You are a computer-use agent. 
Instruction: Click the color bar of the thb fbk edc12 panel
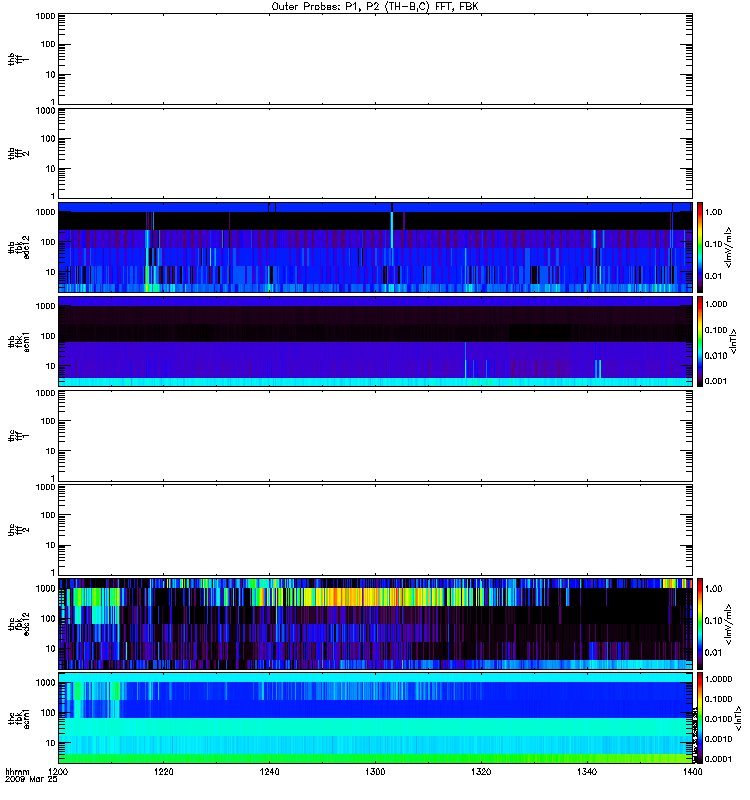coord(700,247)
